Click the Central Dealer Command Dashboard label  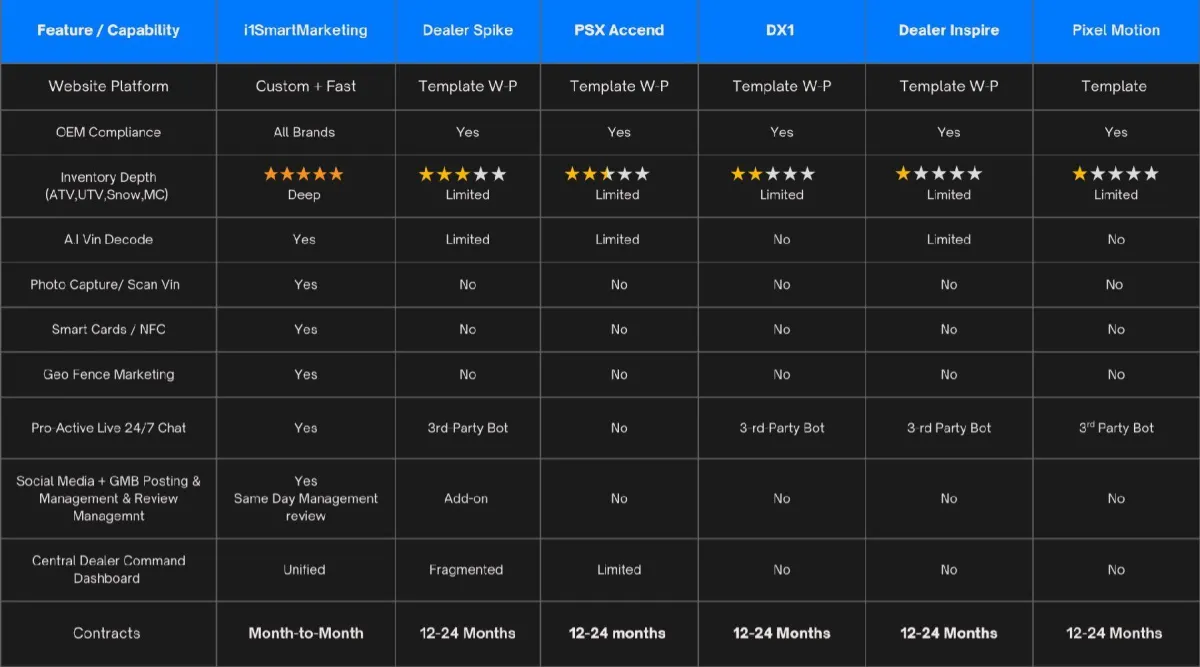point(108,569)
